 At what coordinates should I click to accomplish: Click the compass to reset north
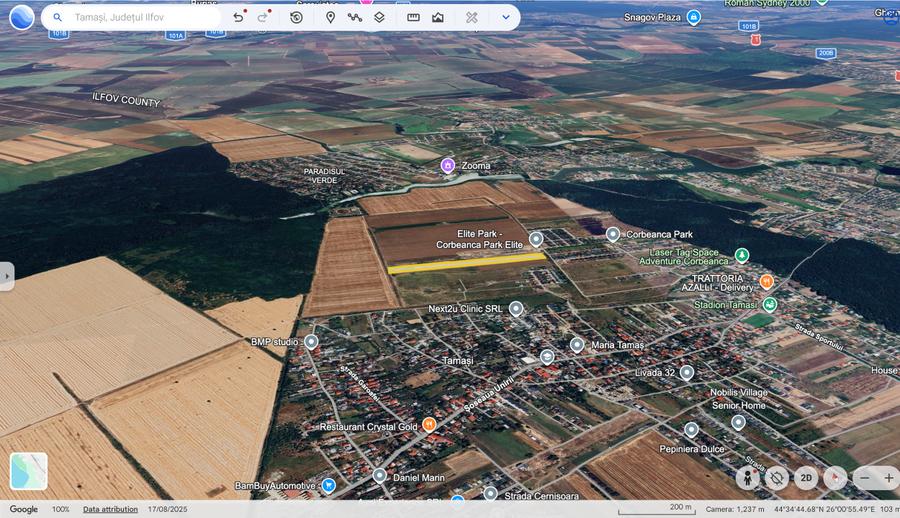click(x=834, y=478)
